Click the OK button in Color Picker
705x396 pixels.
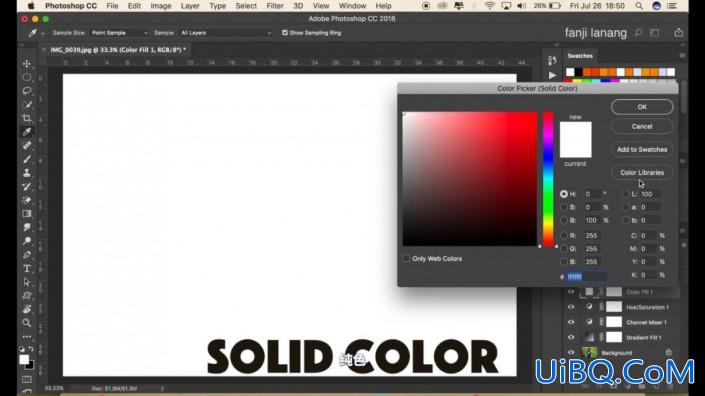(x=642, y=107)
